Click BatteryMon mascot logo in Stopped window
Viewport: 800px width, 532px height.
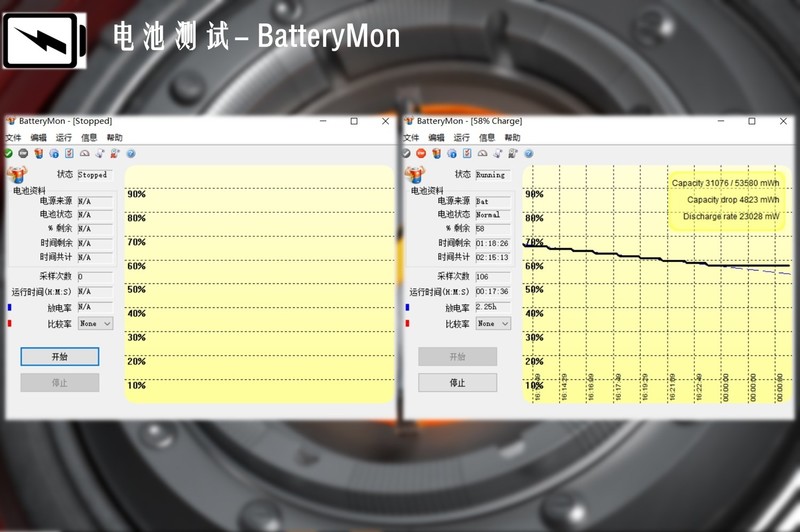(17, 174)
